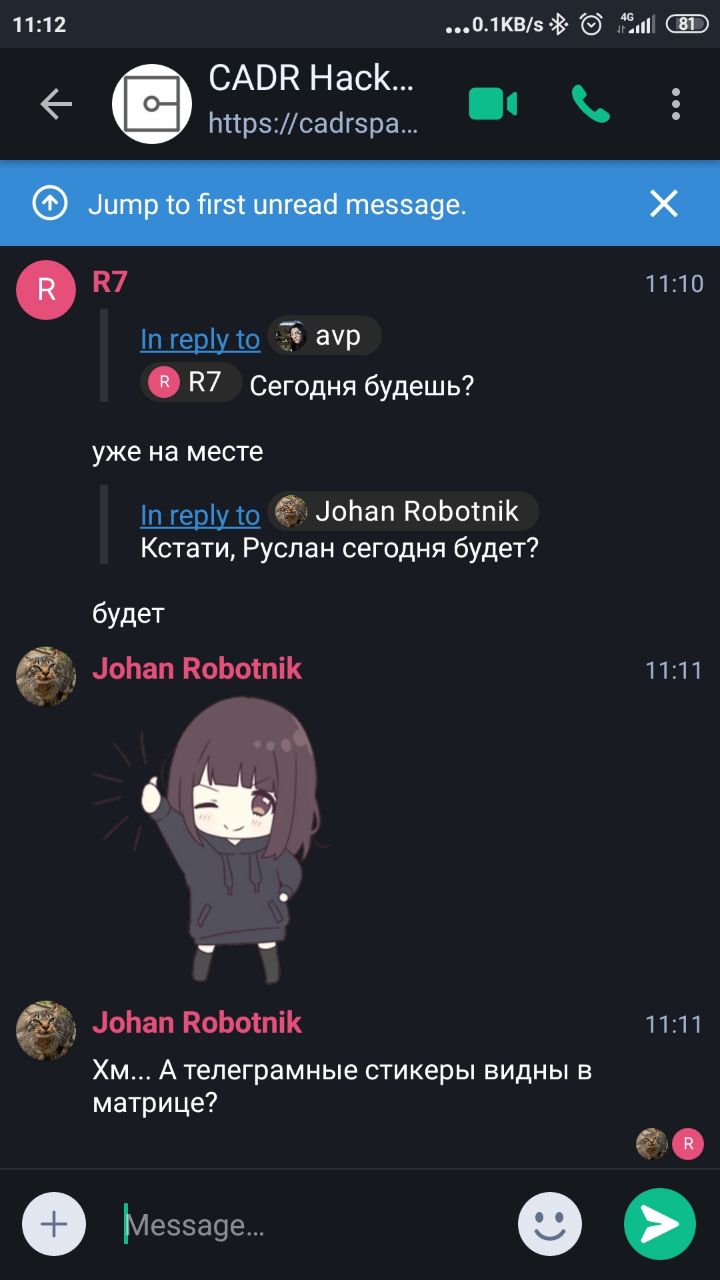Tap R7's pink avatar
This screenshot has height=1280, width=720.
click(46, 290)
